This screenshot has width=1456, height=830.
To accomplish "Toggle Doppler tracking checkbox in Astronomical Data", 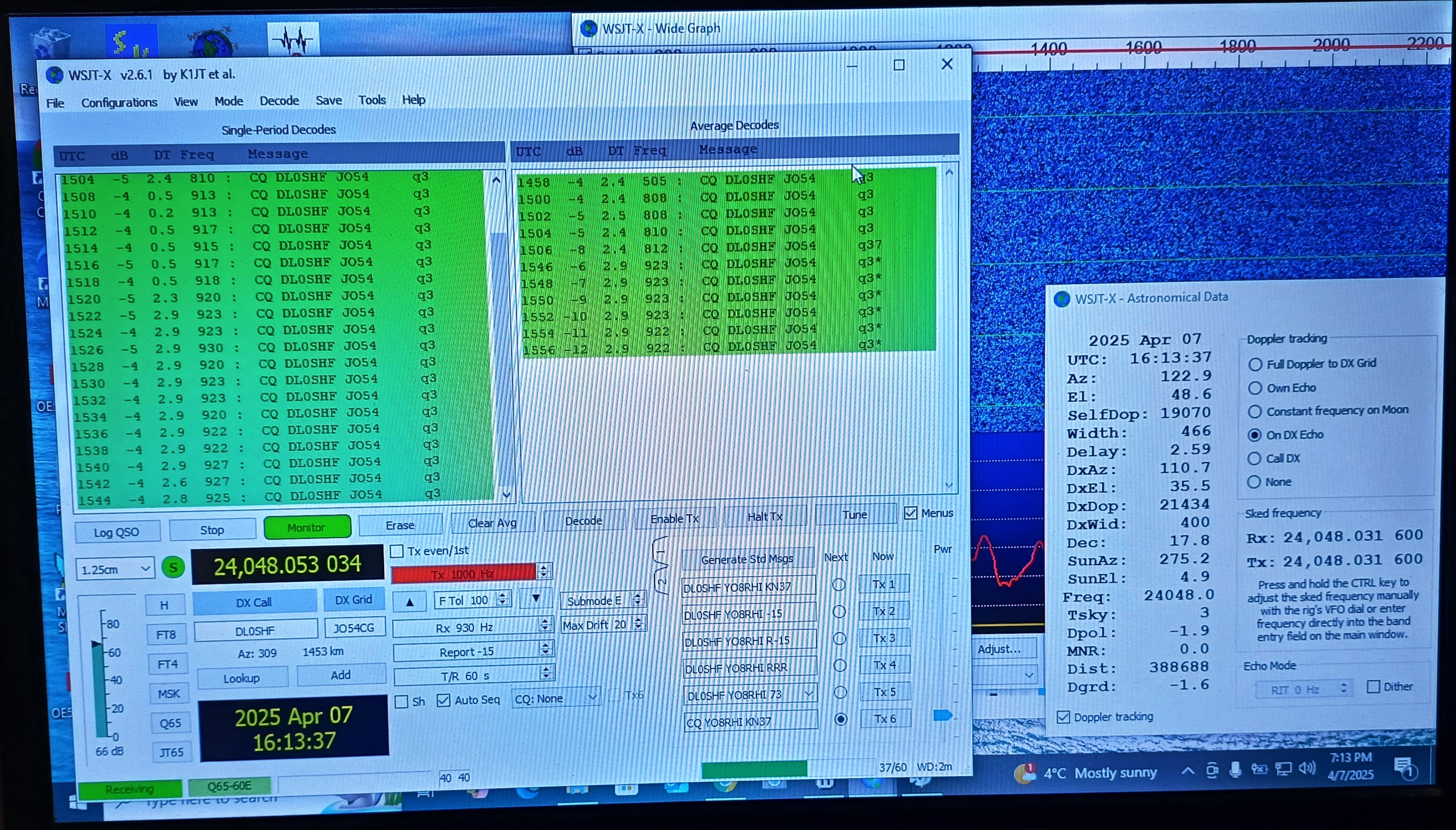I will click(x=1063, y=717).
